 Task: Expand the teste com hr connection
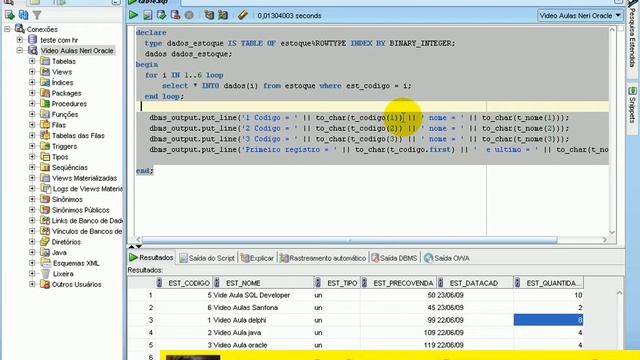20,40
